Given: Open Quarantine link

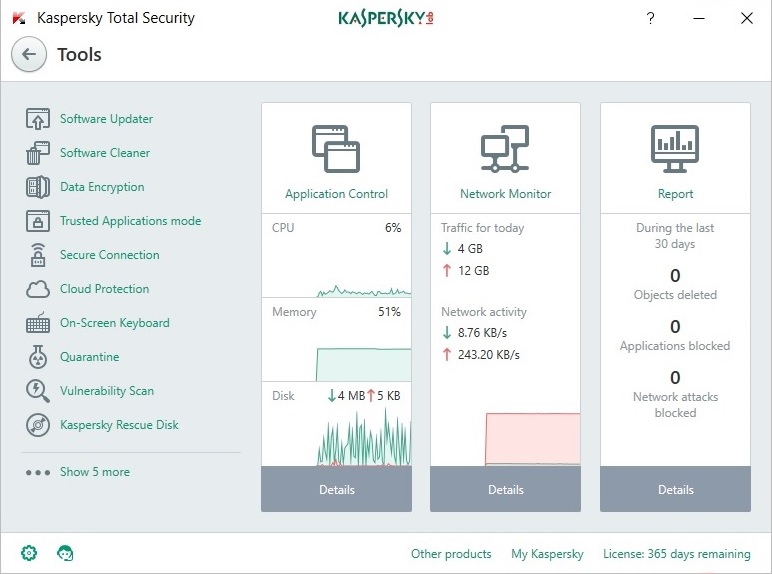Looking at the screenshot, I should pos(90,357).
